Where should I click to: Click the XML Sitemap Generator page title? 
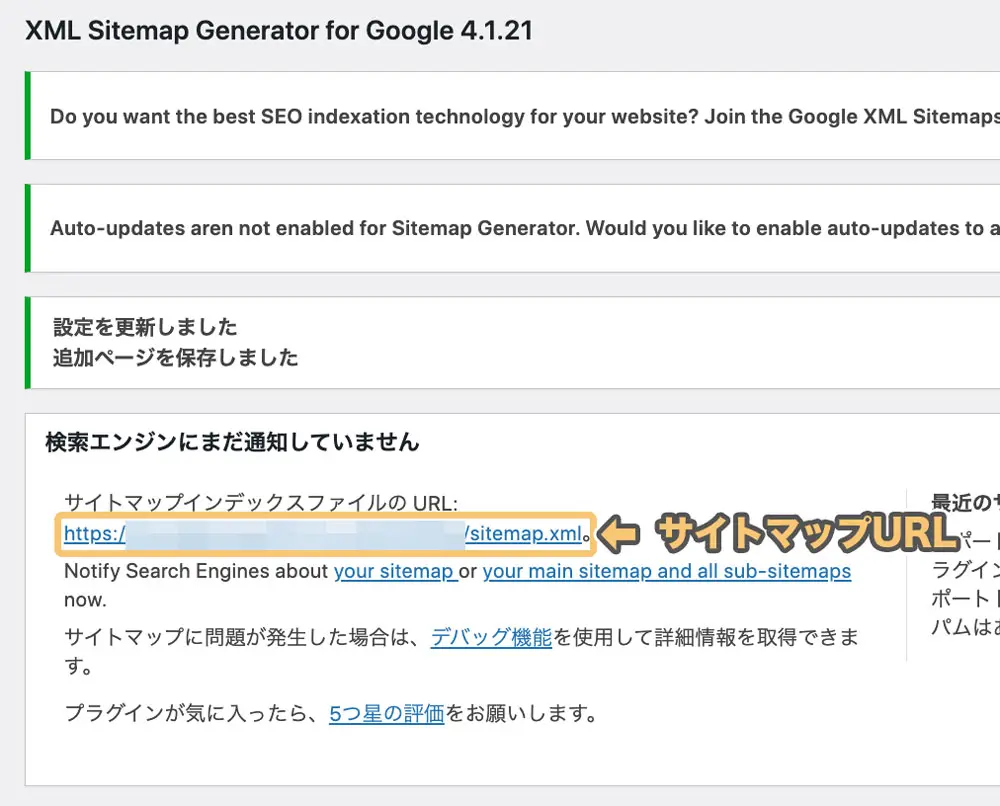click(280, 31)
